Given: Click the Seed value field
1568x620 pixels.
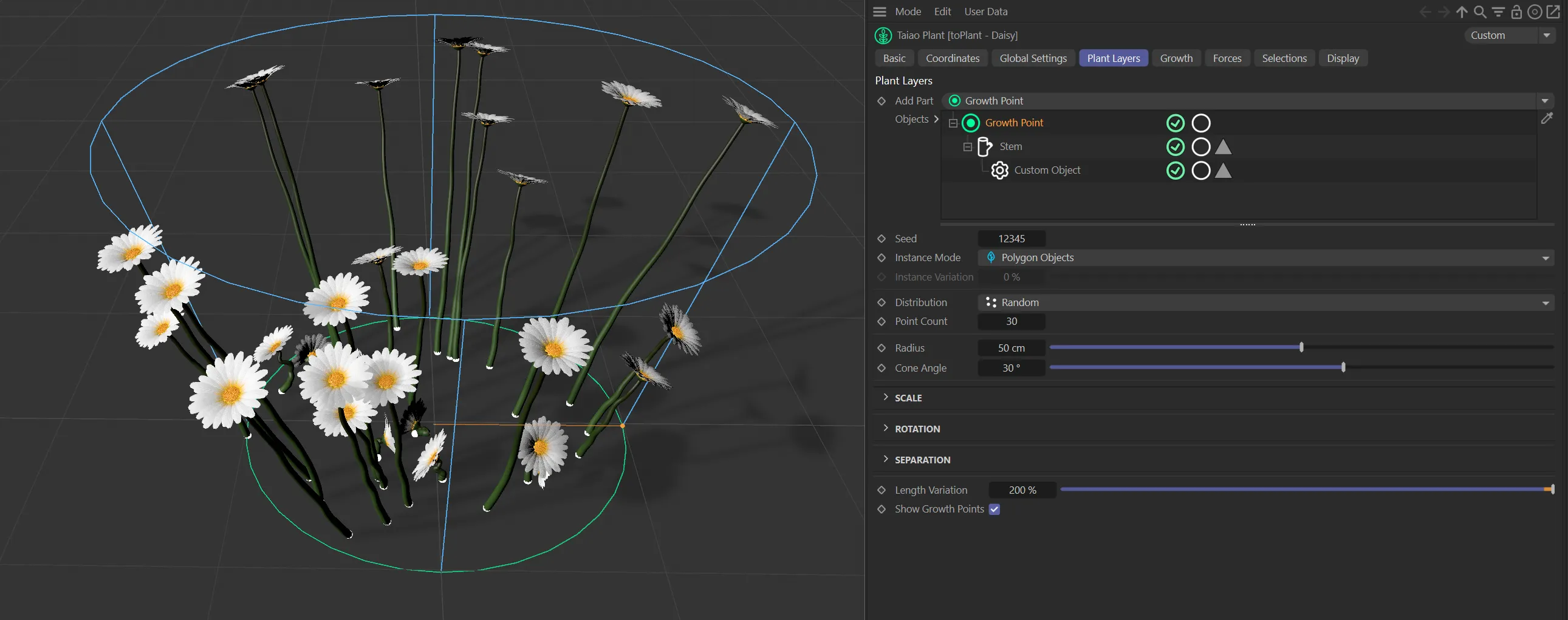Looking at the screenshot, I should coord(1011,239).
